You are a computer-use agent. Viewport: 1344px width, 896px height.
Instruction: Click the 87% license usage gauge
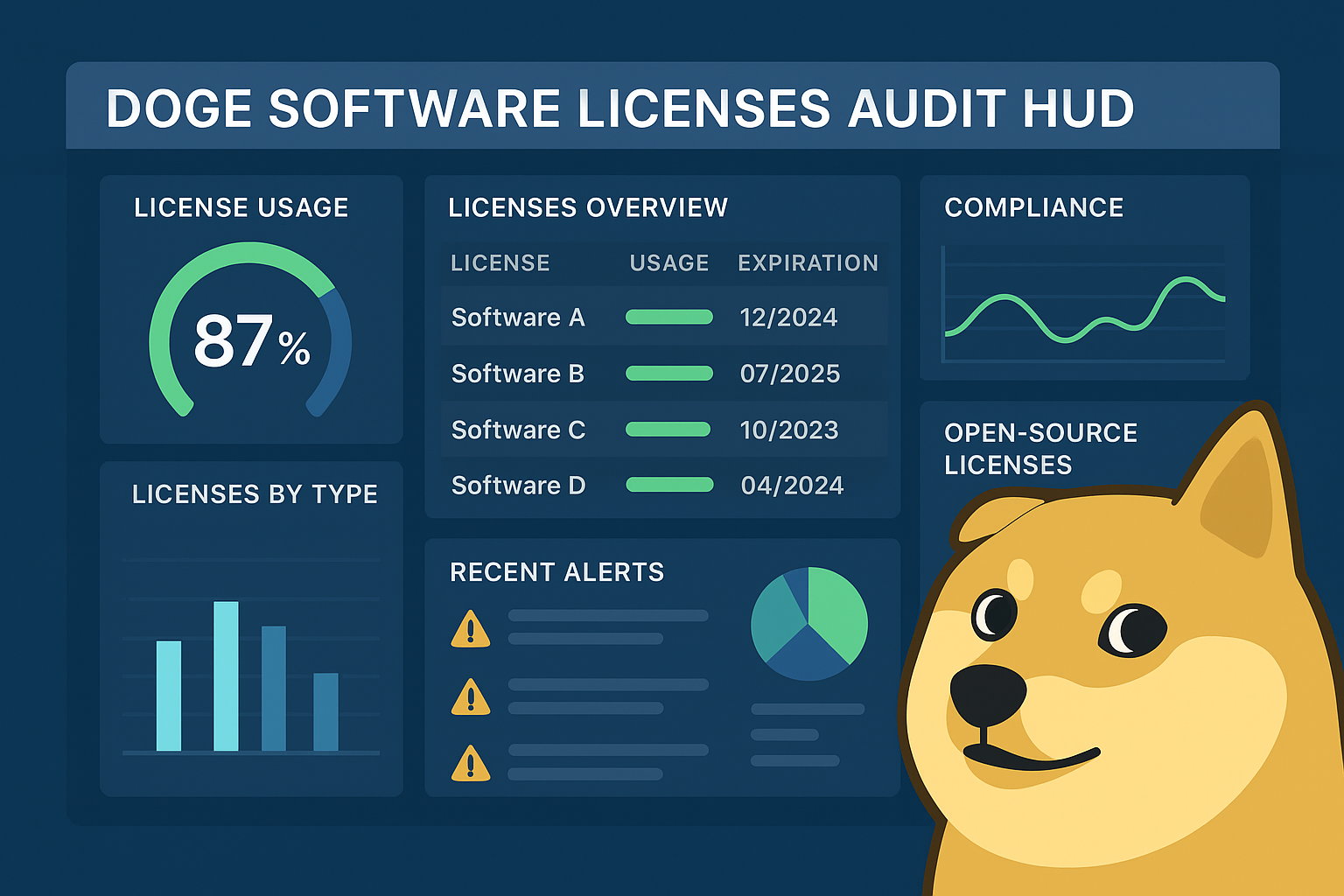250,339
